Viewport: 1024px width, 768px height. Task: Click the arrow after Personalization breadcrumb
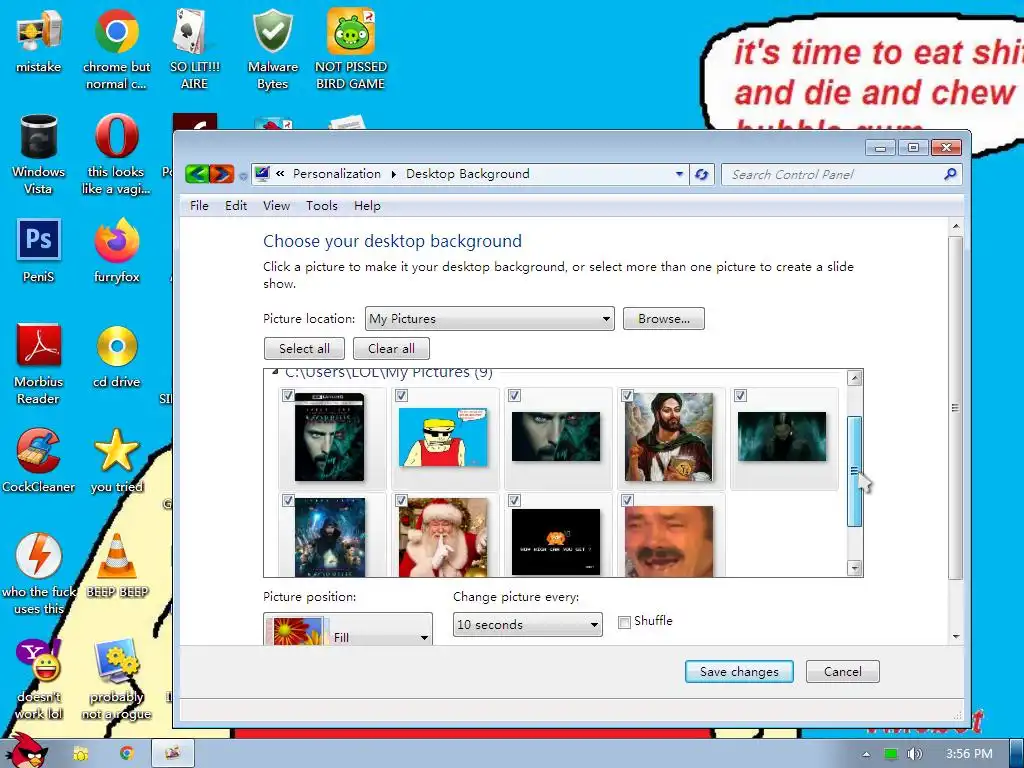coord(394,174)
